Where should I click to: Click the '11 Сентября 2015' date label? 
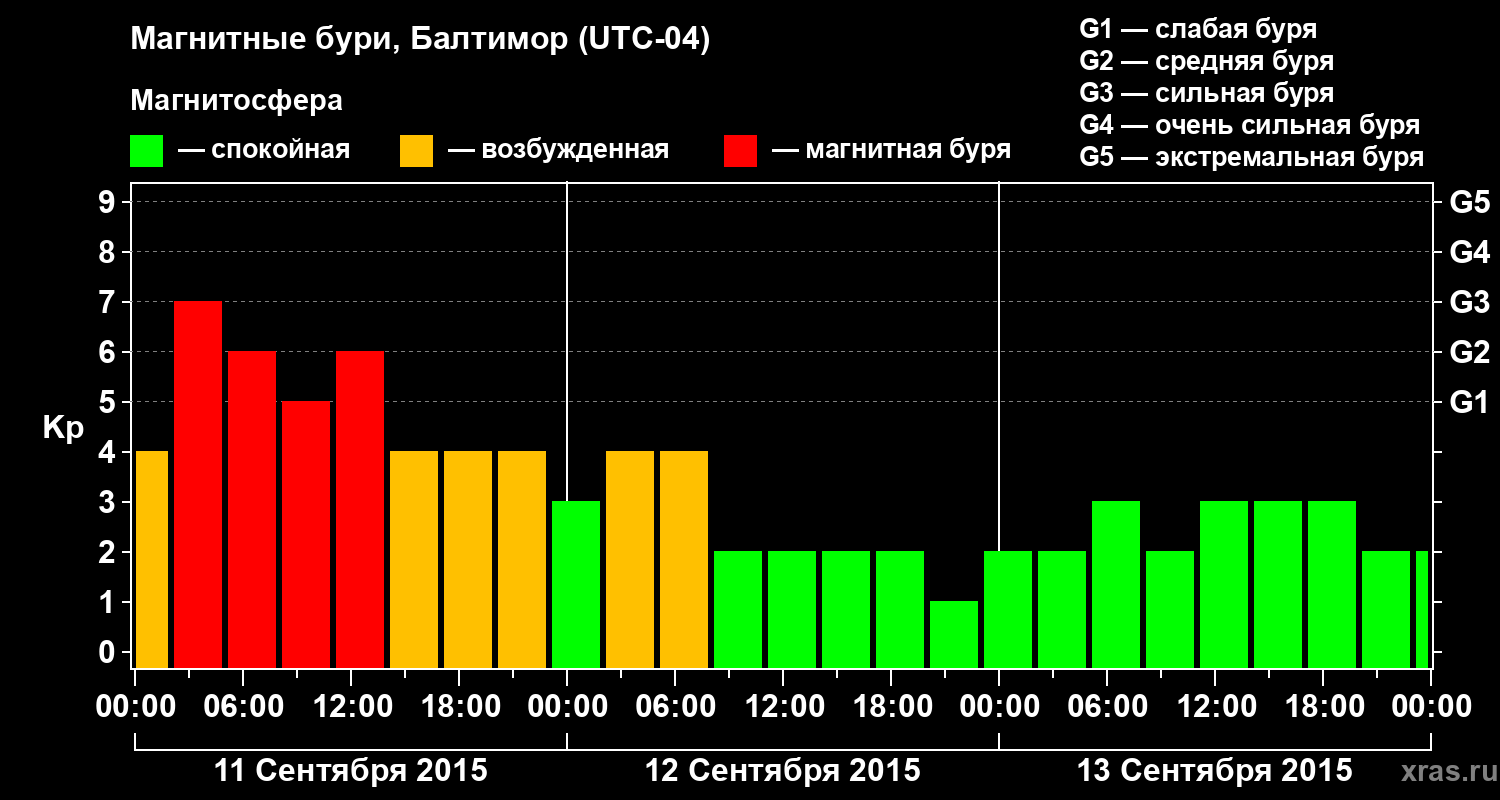[x=352, y=771]
